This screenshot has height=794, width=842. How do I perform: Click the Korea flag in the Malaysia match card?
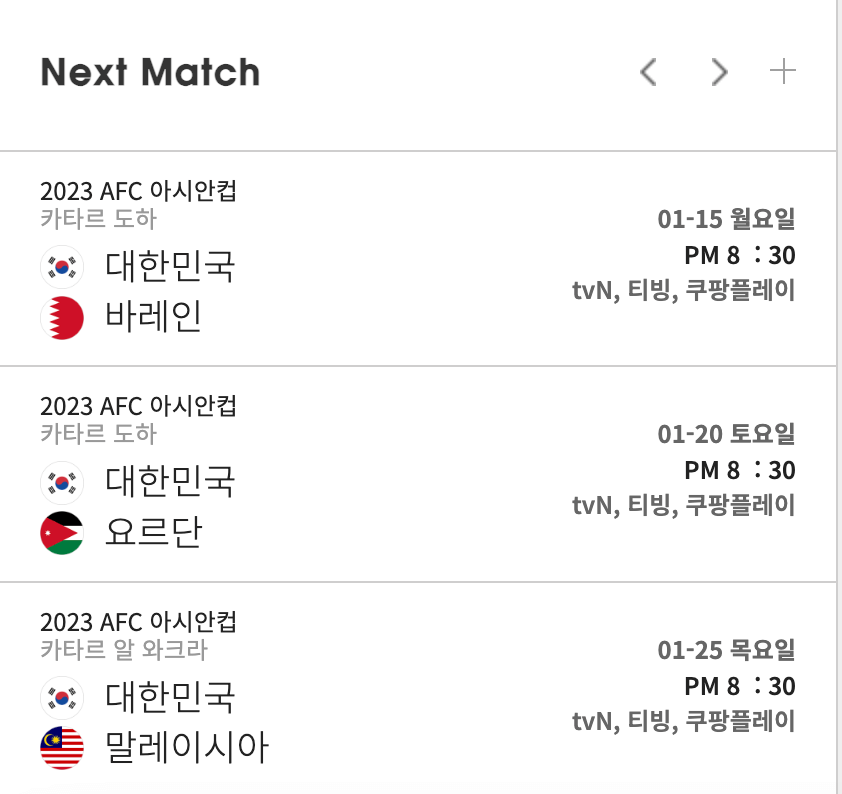click(x=62, y=698)
